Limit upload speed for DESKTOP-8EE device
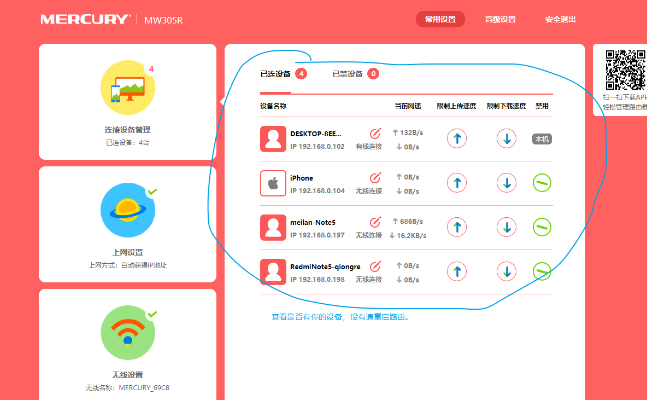 [457, 139]
